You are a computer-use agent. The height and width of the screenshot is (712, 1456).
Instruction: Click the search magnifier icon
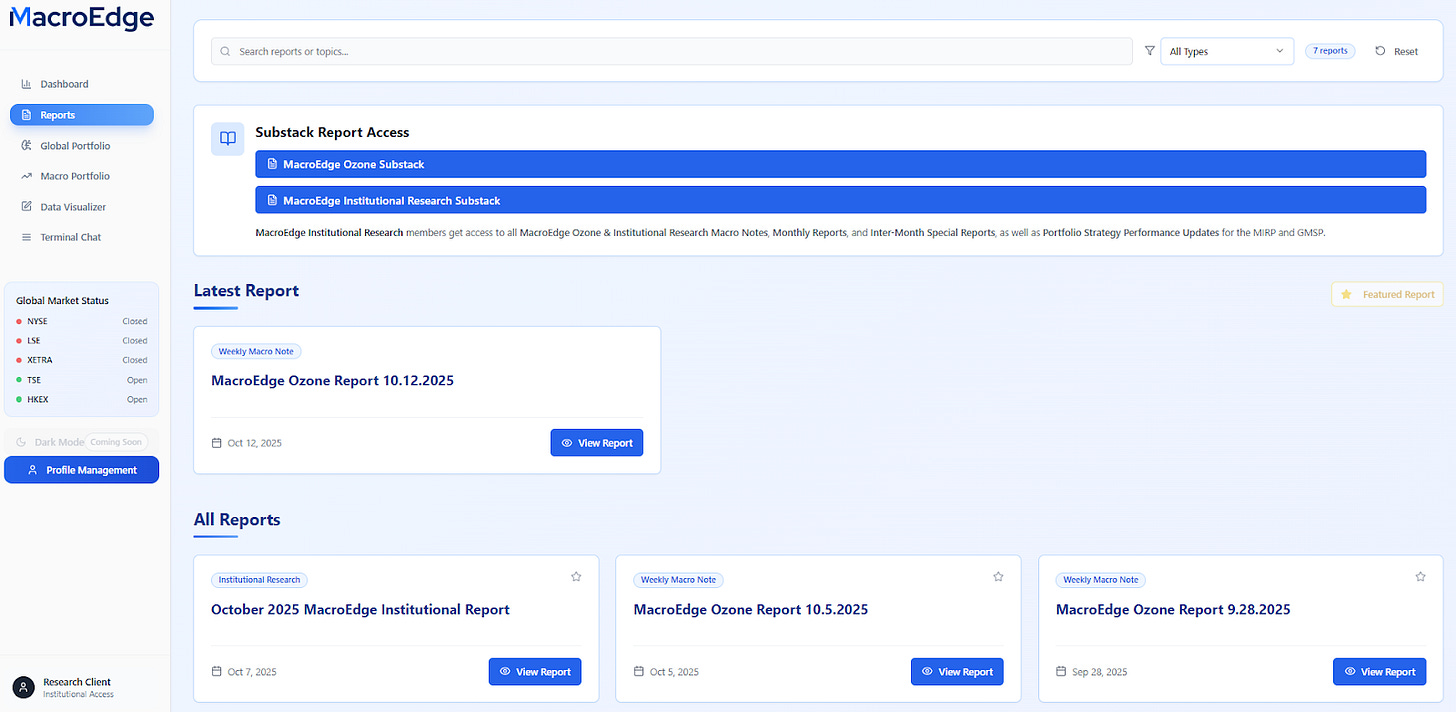pyautogui.click(x=225, y=51)
